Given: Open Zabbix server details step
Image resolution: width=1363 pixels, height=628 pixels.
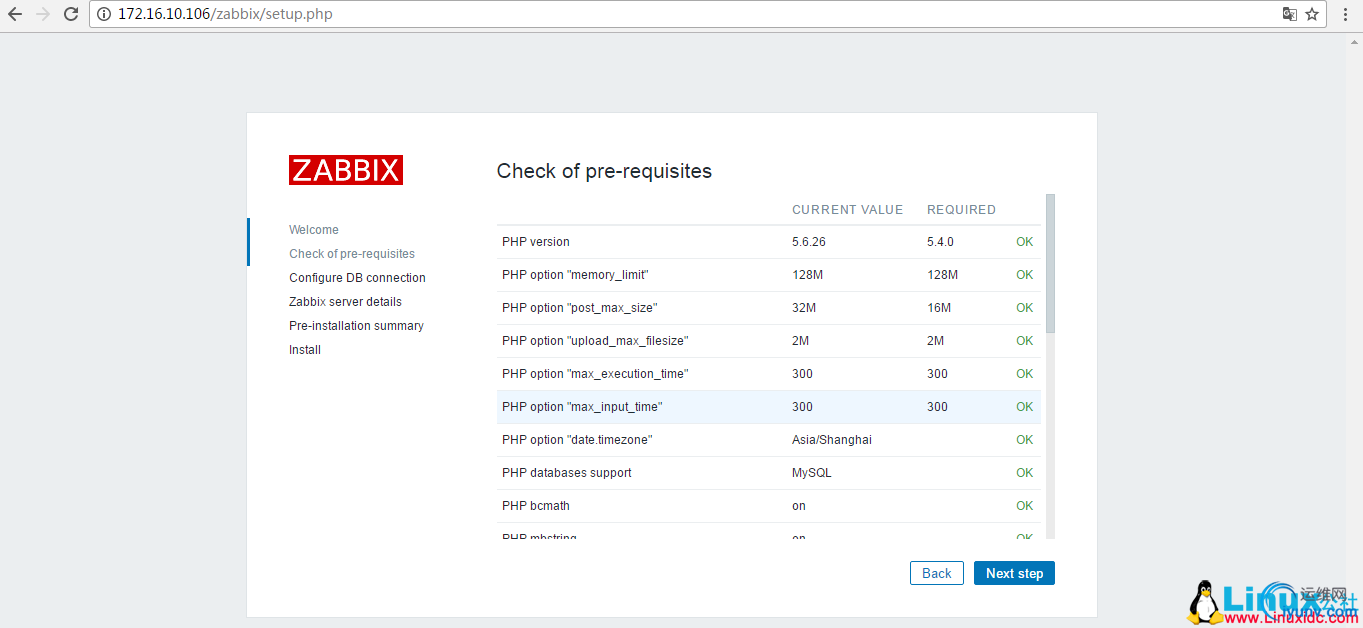Looking at the screenshot, I should point(345,302).
